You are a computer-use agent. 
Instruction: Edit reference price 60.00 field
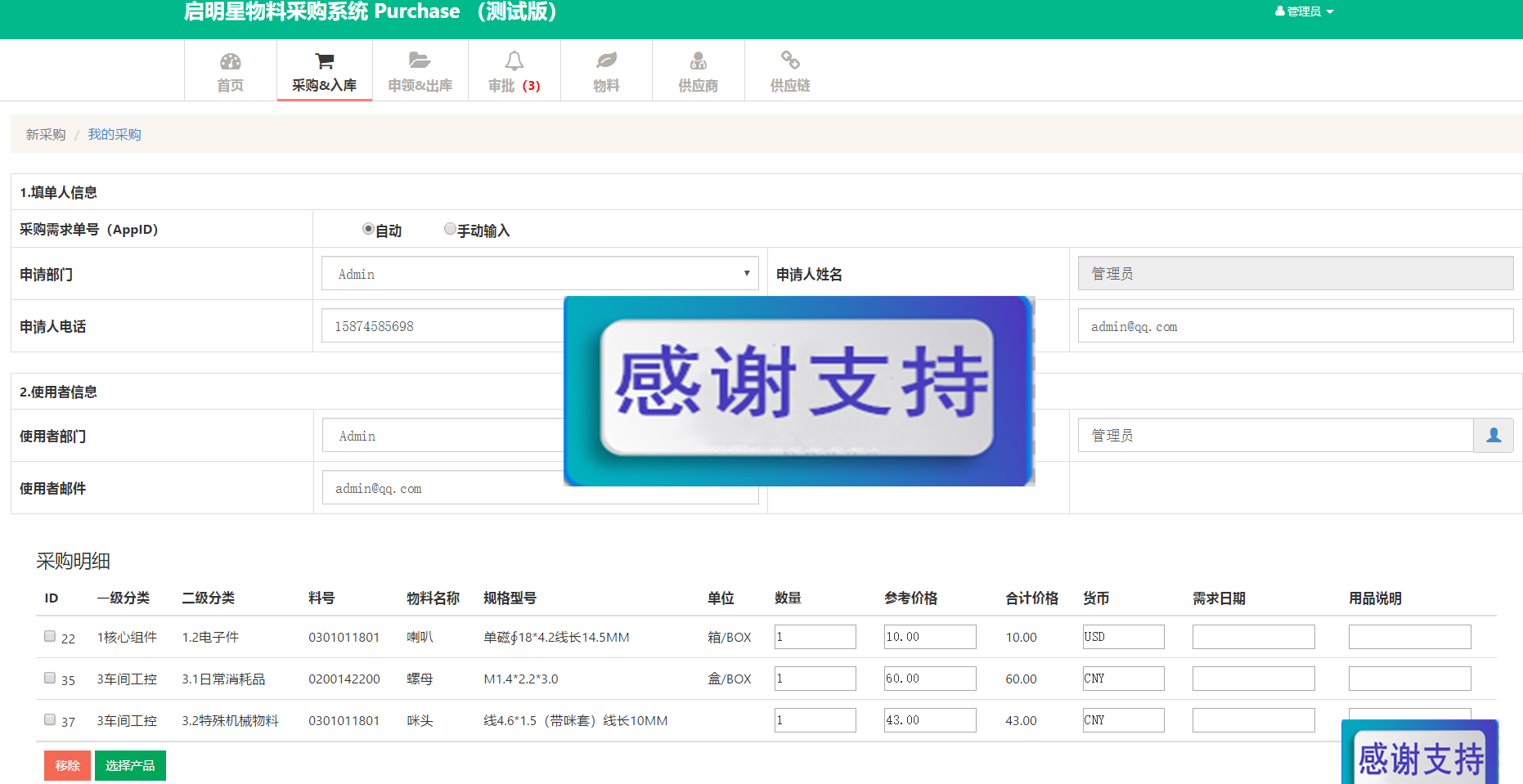point(930,679)
